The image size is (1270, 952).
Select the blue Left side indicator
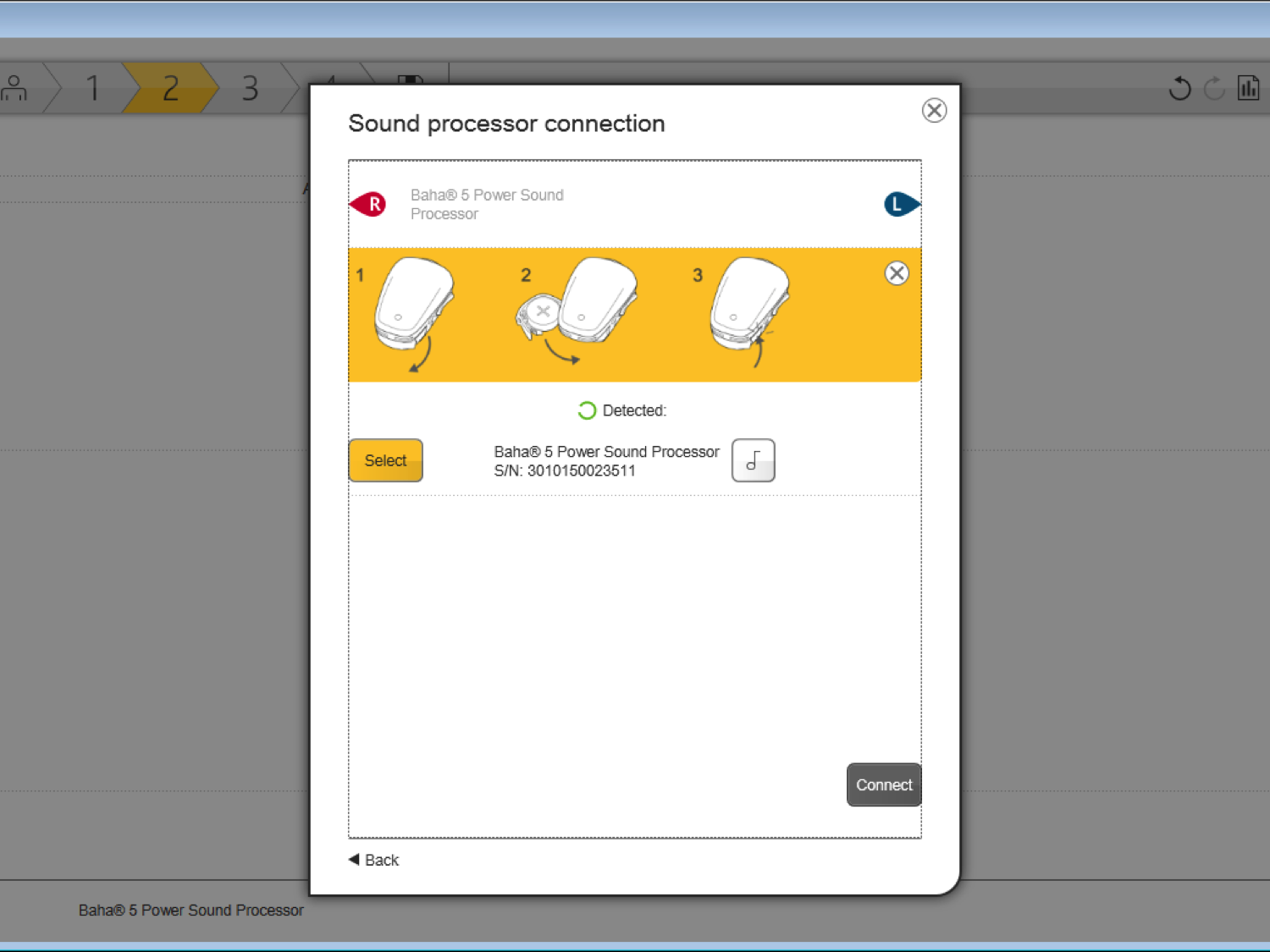coord(902,204)
